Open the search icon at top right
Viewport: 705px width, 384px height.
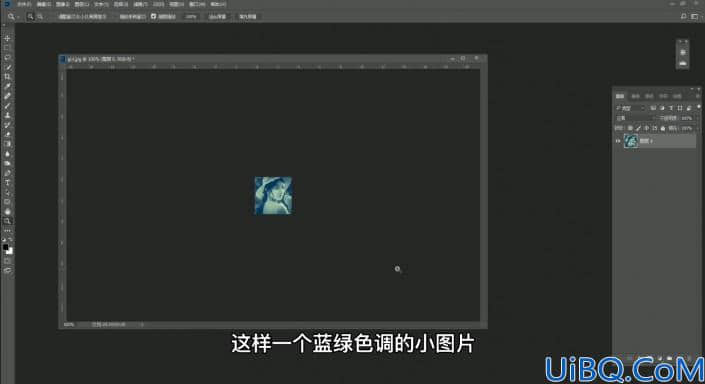pyautogui.click(x=683, y=16)
